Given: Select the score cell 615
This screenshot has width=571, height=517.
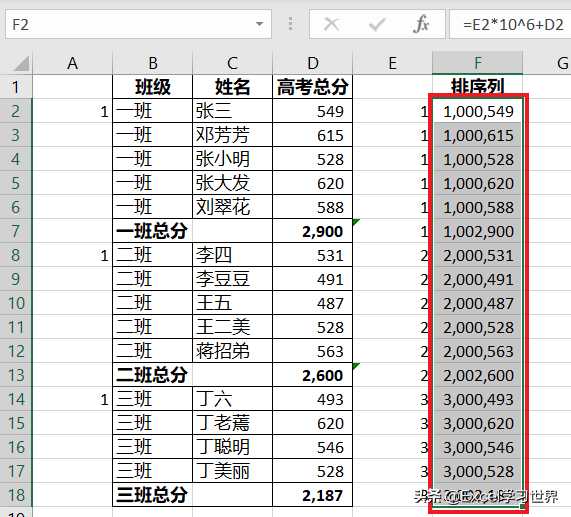Looking at the screenshot, I should click(312, 135).
